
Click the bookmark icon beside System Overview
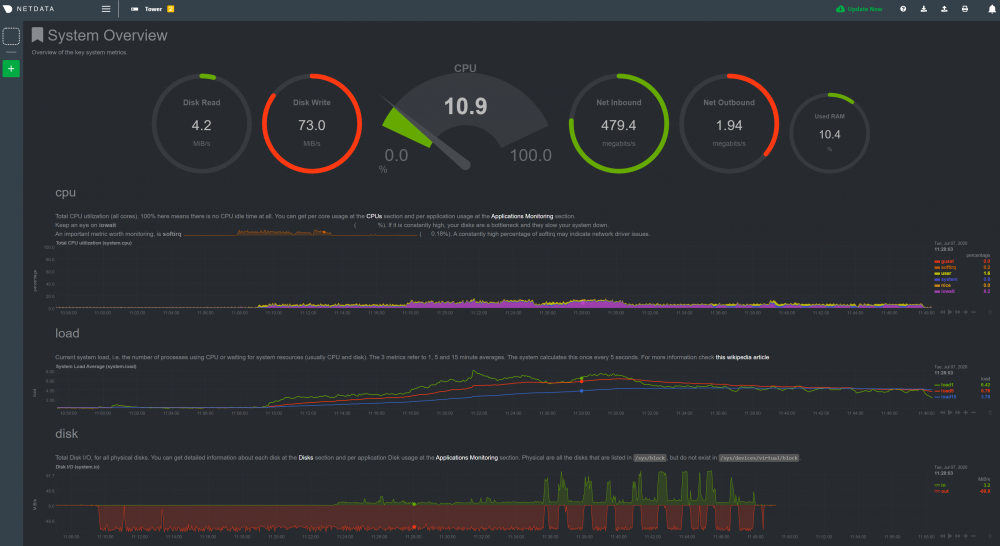tap(37, 35)
